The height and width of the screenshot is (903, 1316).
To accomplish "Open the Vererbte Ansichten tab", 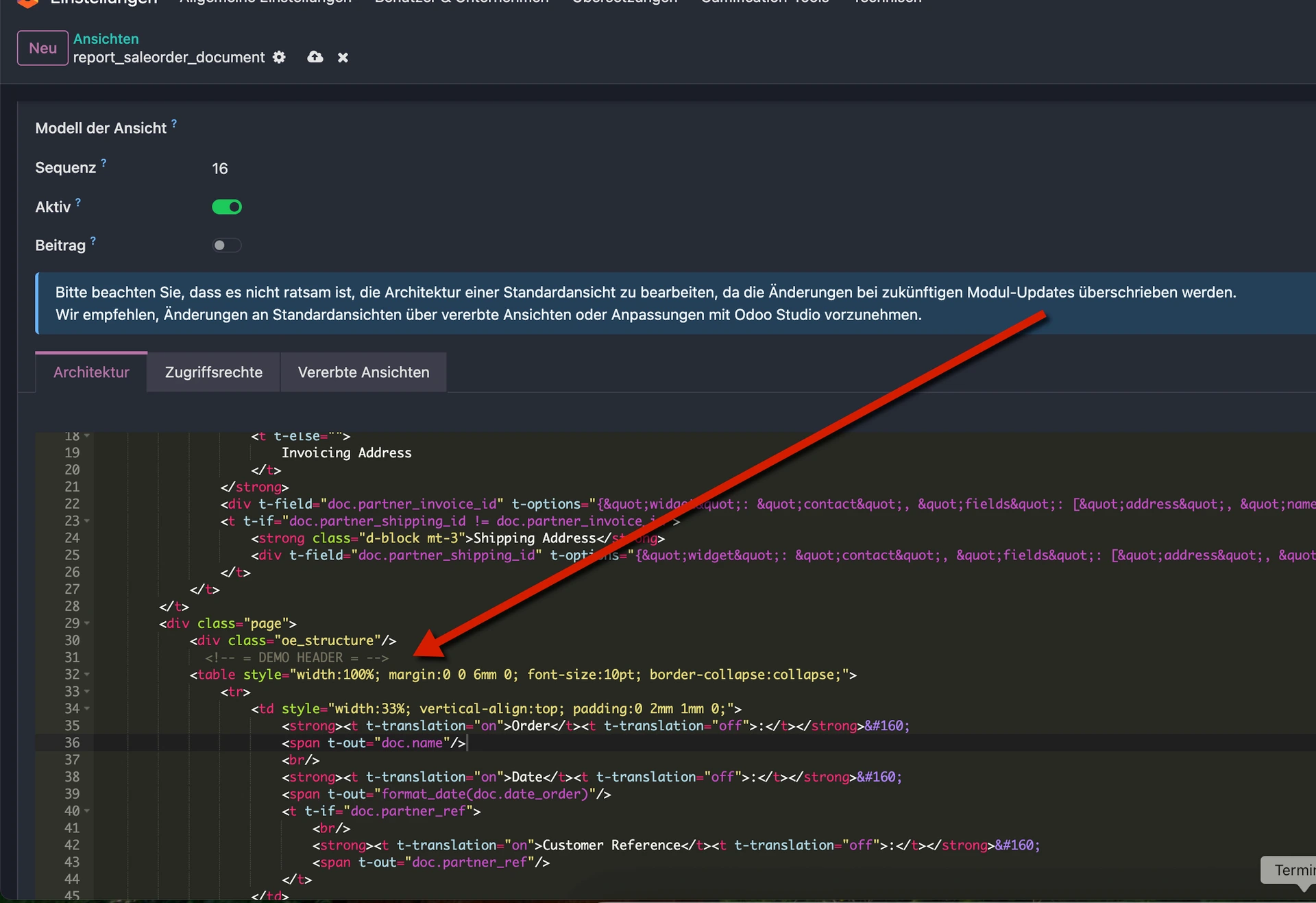I will pyautogui.click(x=363, y=372).
